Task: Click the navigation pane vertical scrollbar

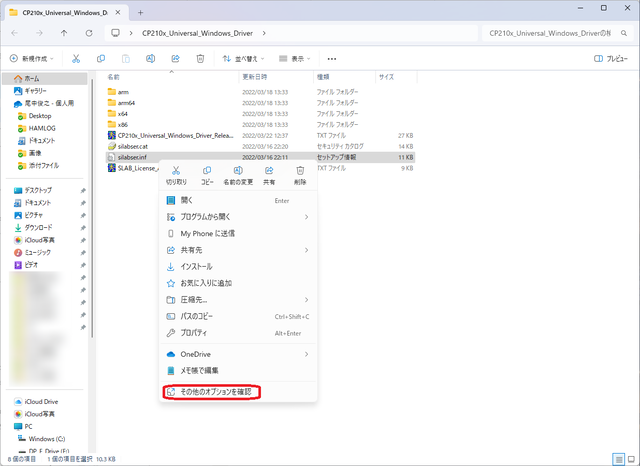Action: click(92, 208)
